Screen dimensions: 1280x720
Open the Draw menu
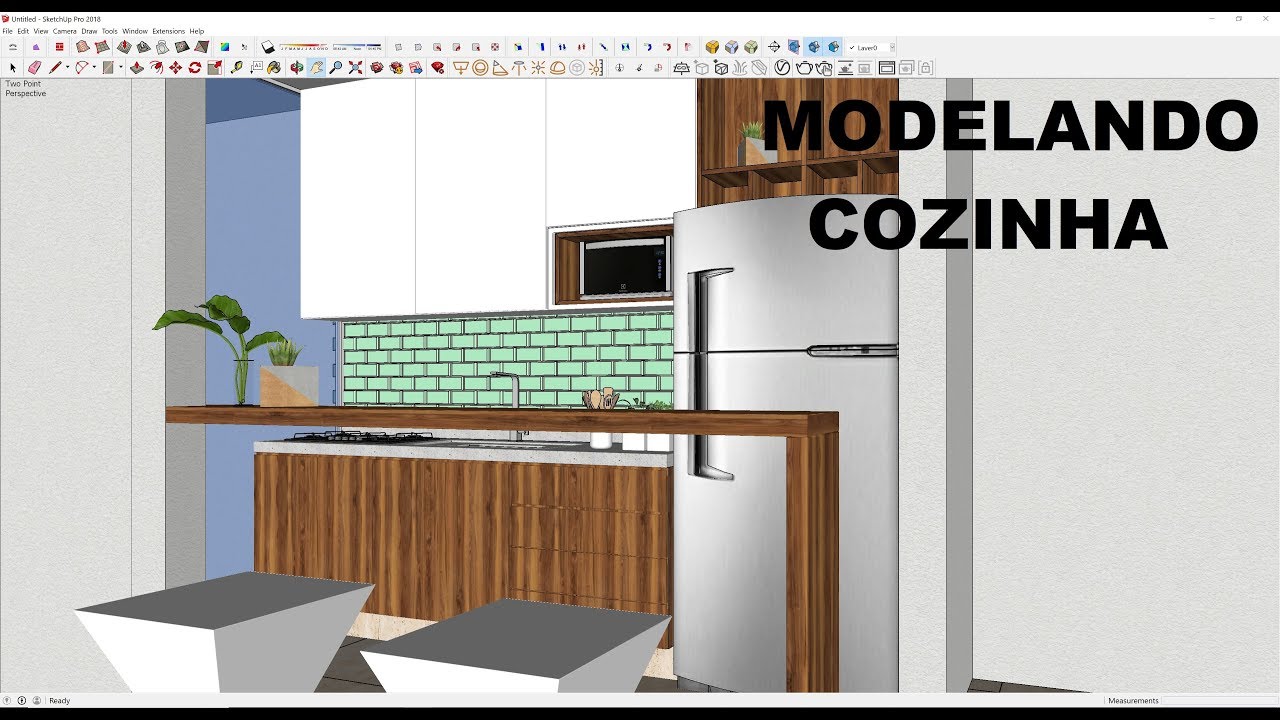(89, 31)
